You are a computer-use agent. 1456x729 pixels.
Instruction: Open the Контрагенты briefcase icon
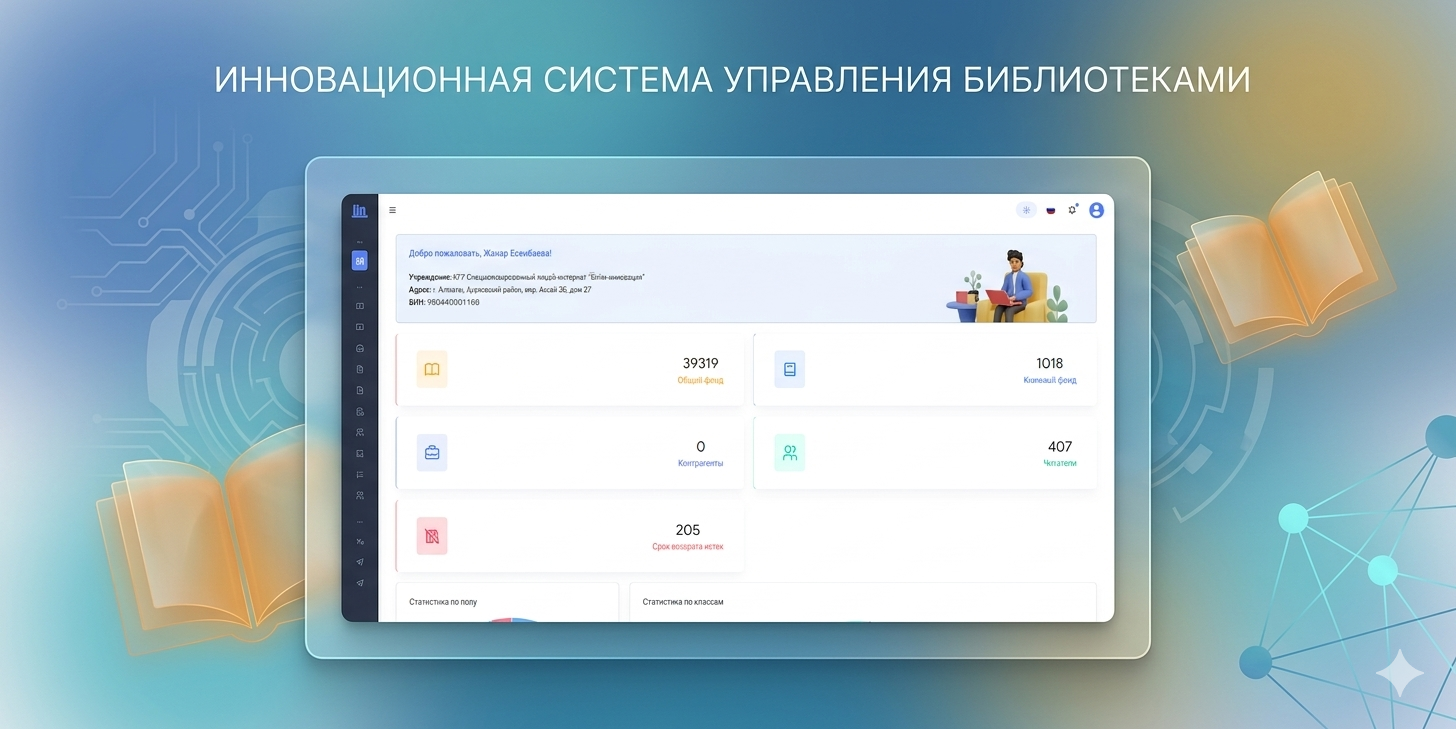pyautogui.click(x=431, y=452)
